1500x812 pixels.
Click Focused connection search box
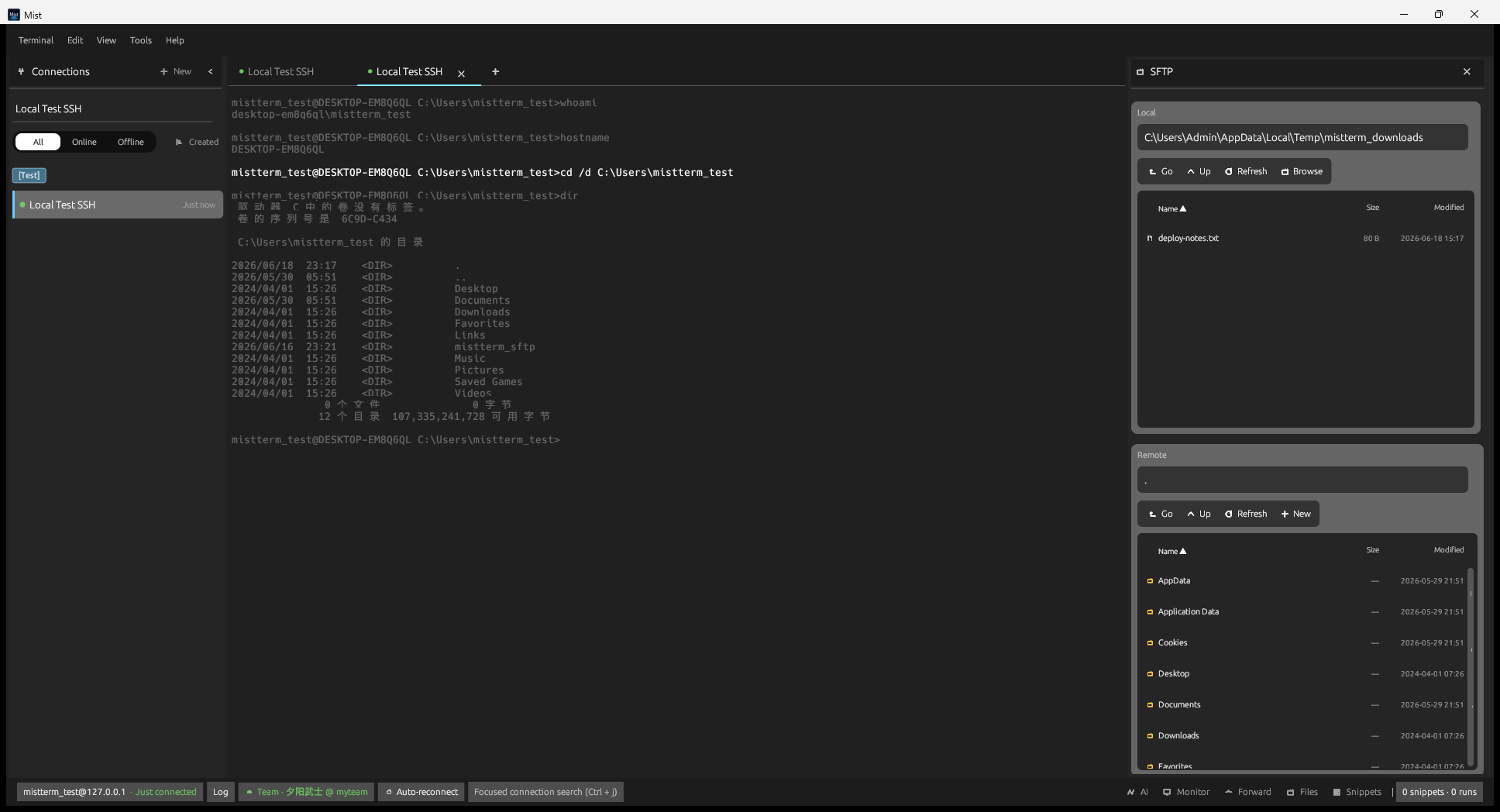pos(545,792)
